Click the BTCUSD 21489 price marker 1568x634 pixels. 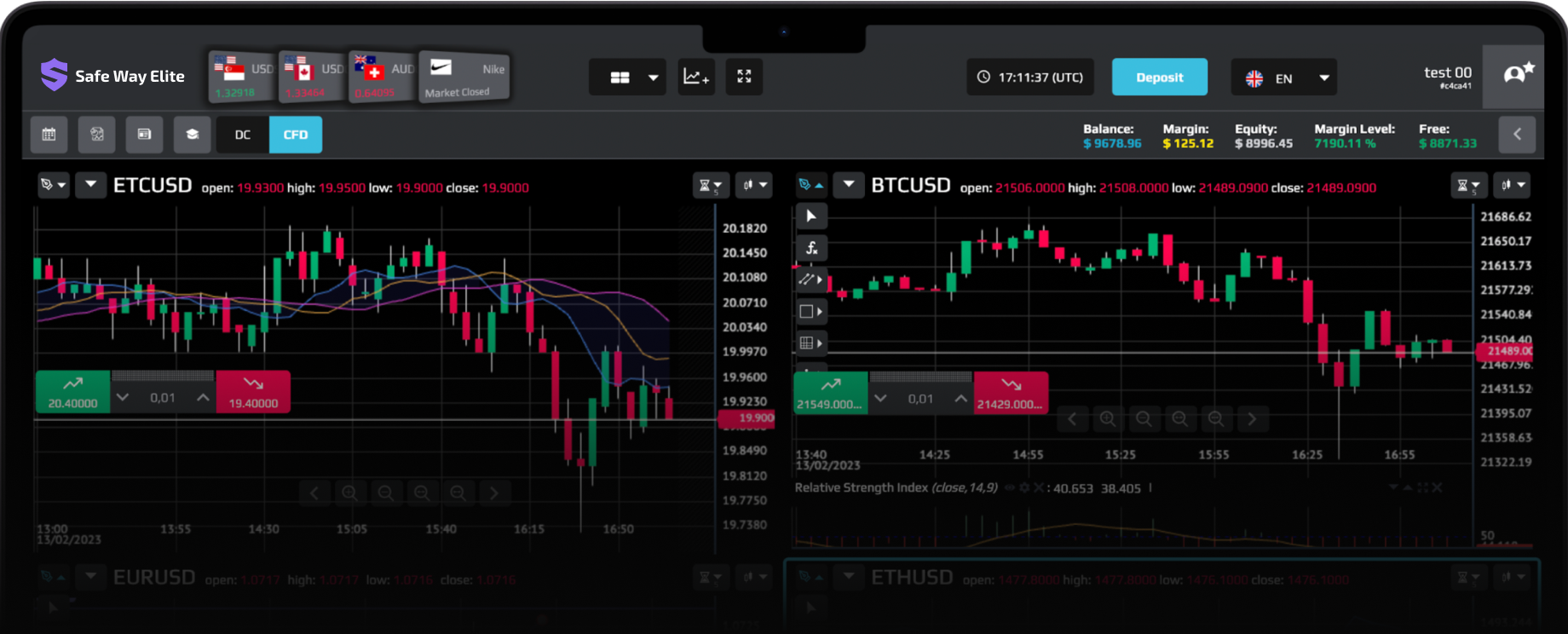(x=1505, y=351)
